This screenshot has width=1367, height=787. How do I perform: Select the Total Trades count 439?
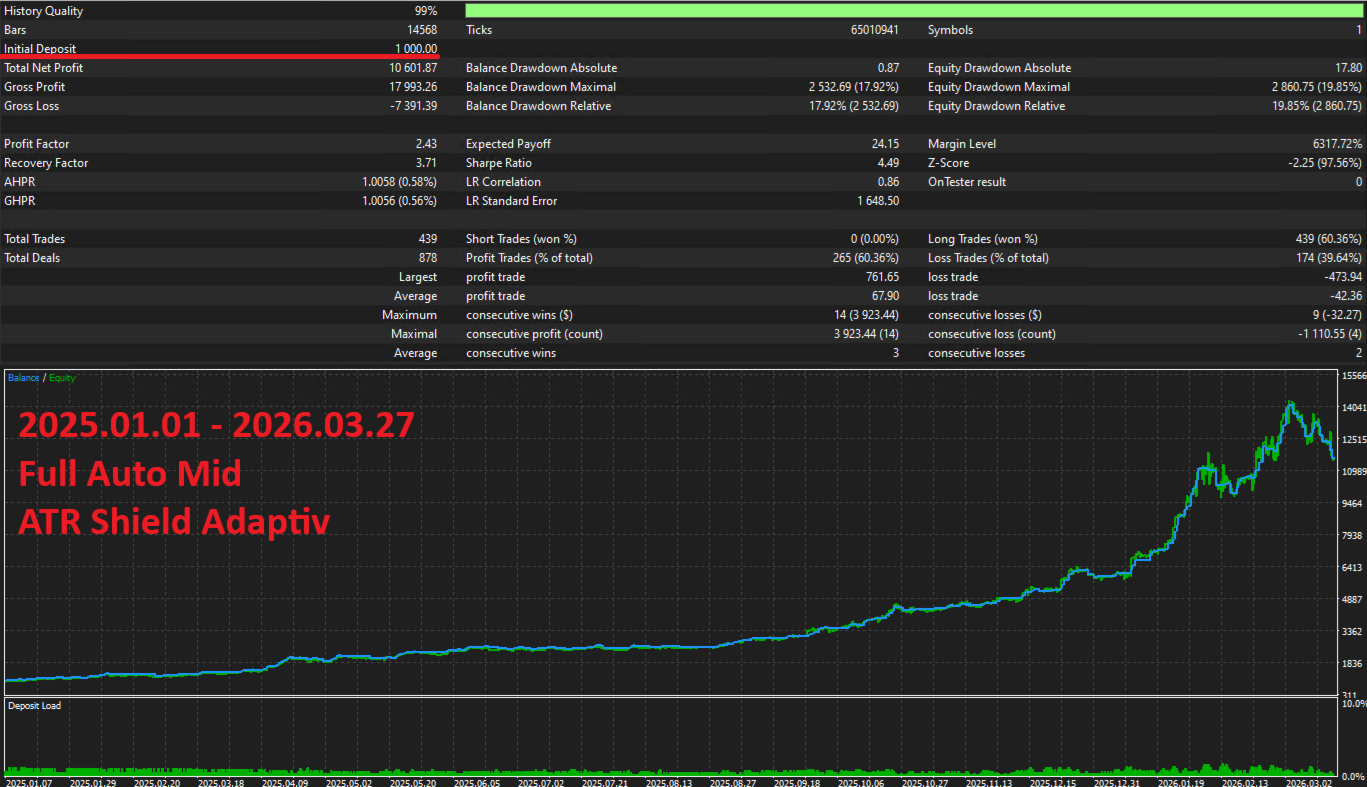[428, 239]
